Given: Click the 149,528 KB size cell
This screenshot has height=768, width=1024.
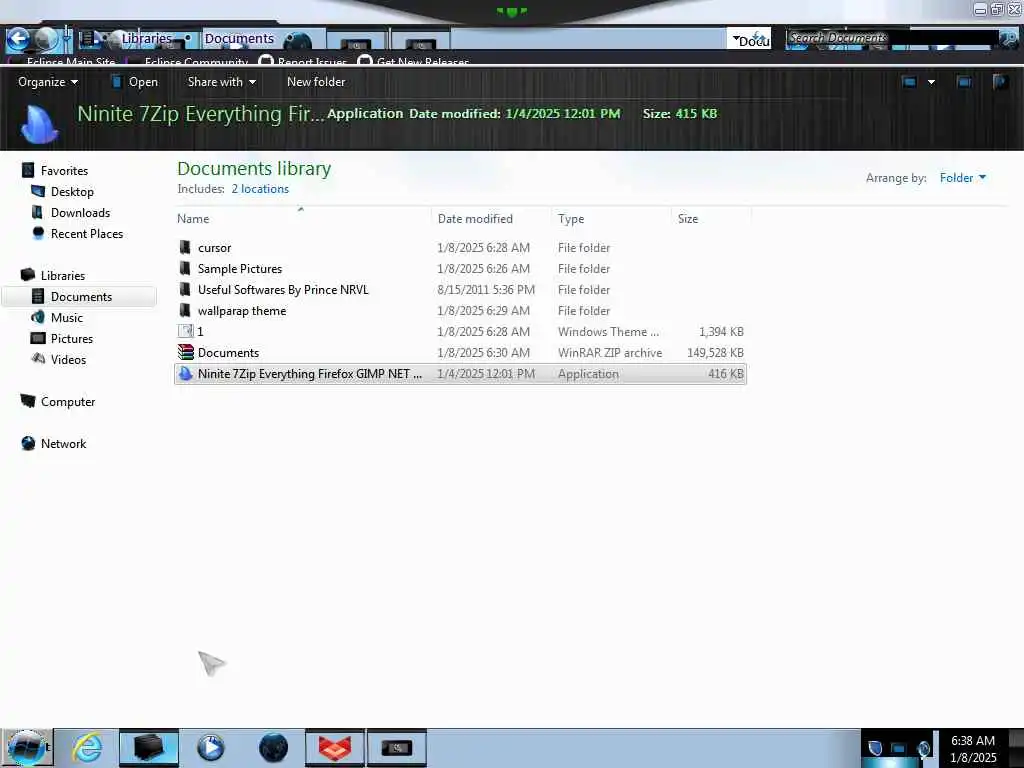Looking at the screenshot, I should point(715,353).
